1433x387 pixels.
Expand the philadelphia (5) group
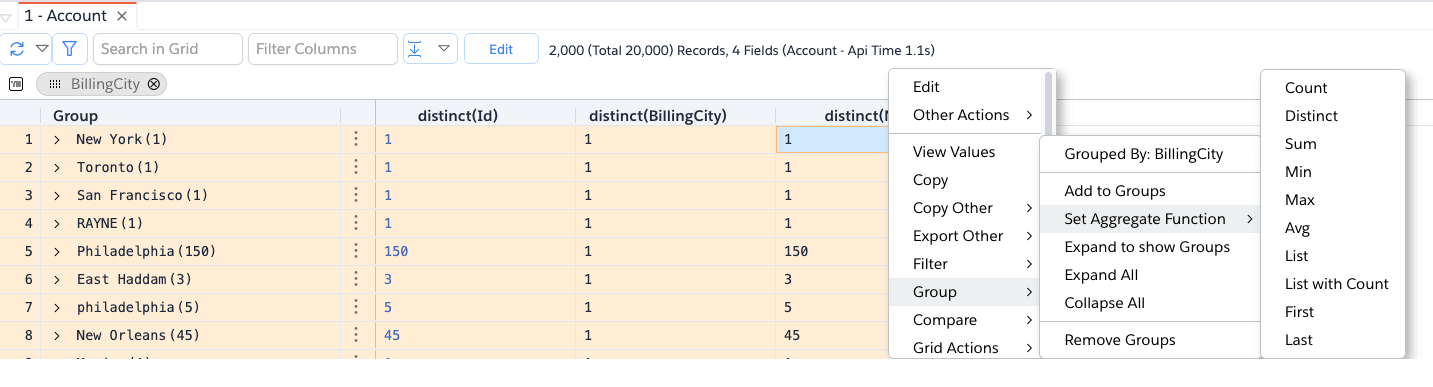57,308
